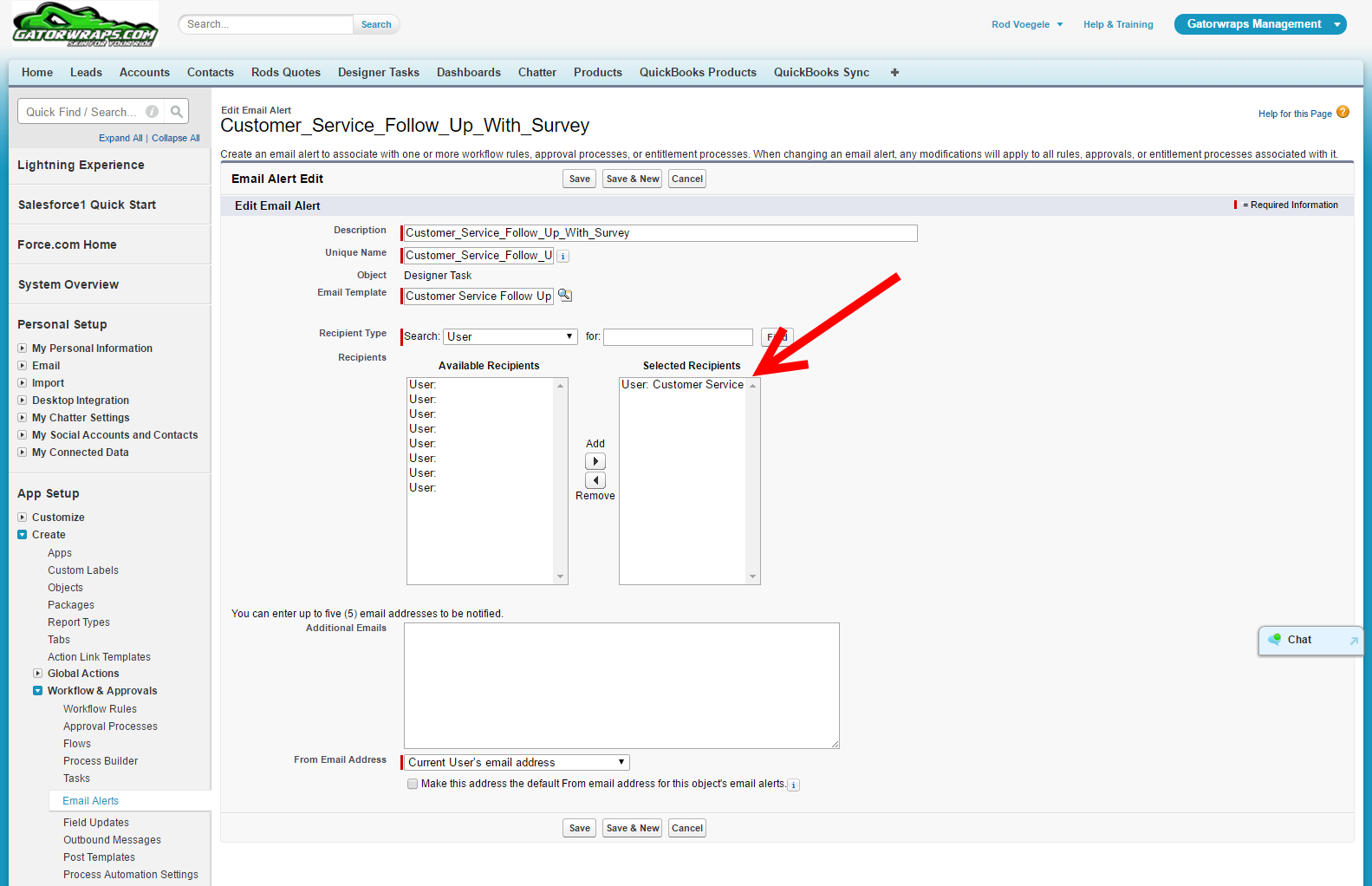Click the top Save & New button
Screen dimensions: 1372x886
point(633,179)
